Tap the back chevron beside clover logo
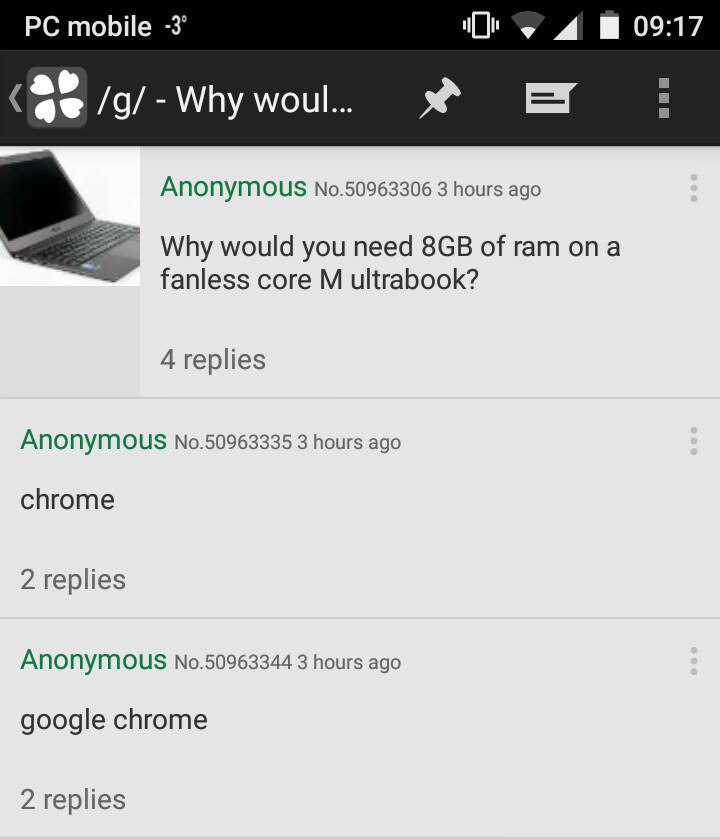Viewport: 720px width, 839px height. [x=15, y=98]
